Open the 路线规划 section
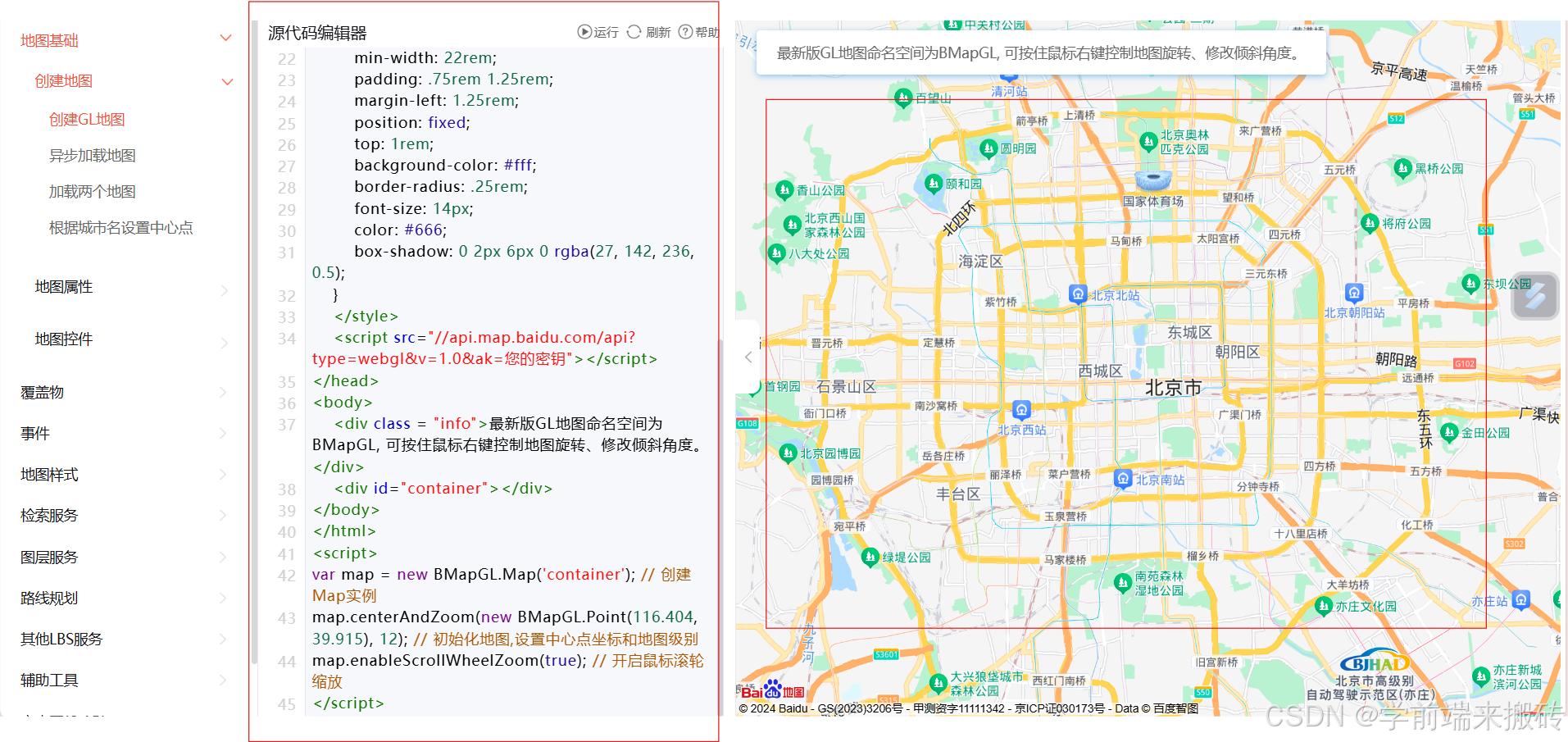 point(49,599)
